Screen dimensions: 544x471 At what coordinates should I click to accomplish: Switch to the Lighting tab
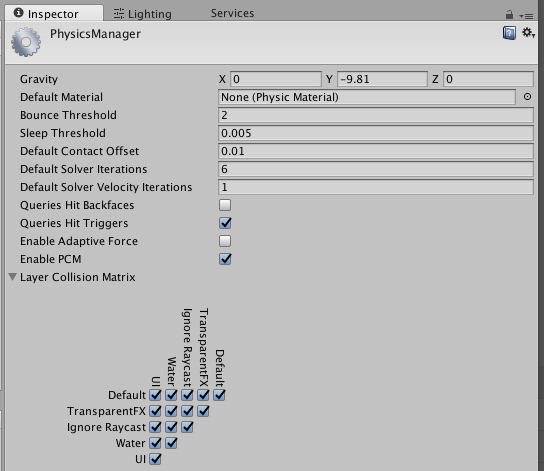click(x=143, y=14)
